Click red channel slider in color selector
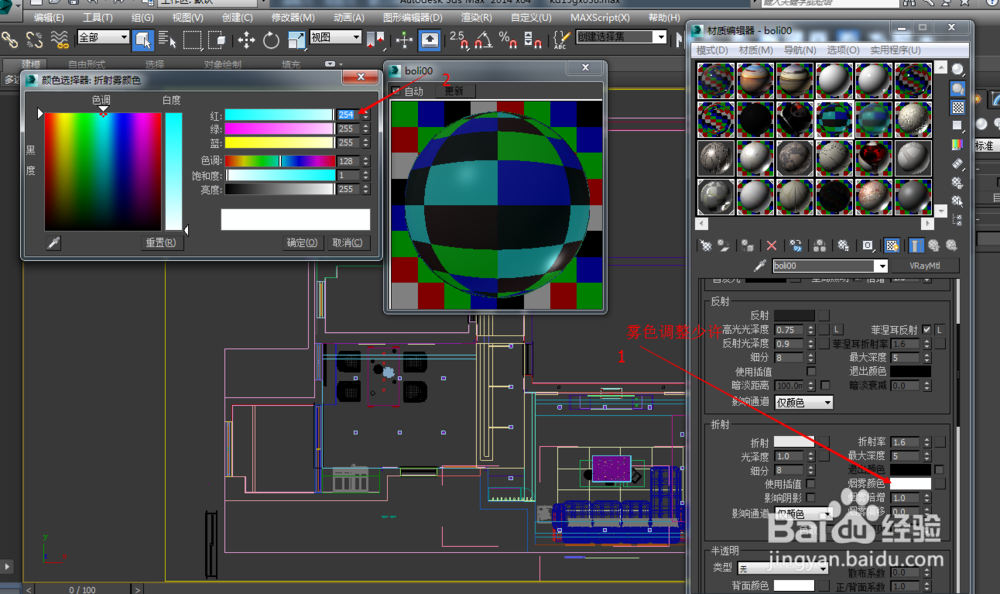Screen dimensions: 1000x594 [x=279, y=114]
